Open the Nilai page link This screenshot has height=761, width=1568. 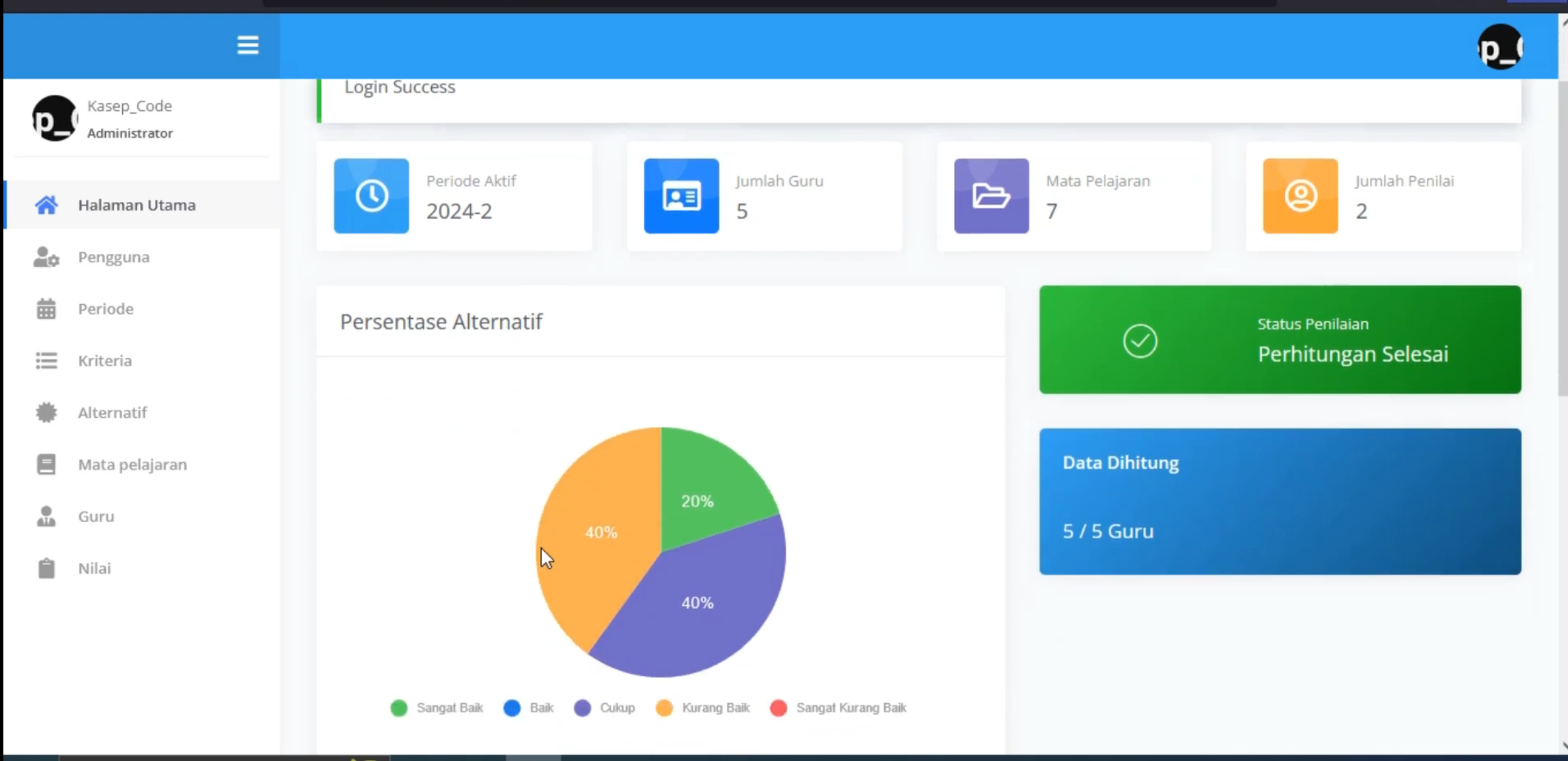click(x=142, y=568)
